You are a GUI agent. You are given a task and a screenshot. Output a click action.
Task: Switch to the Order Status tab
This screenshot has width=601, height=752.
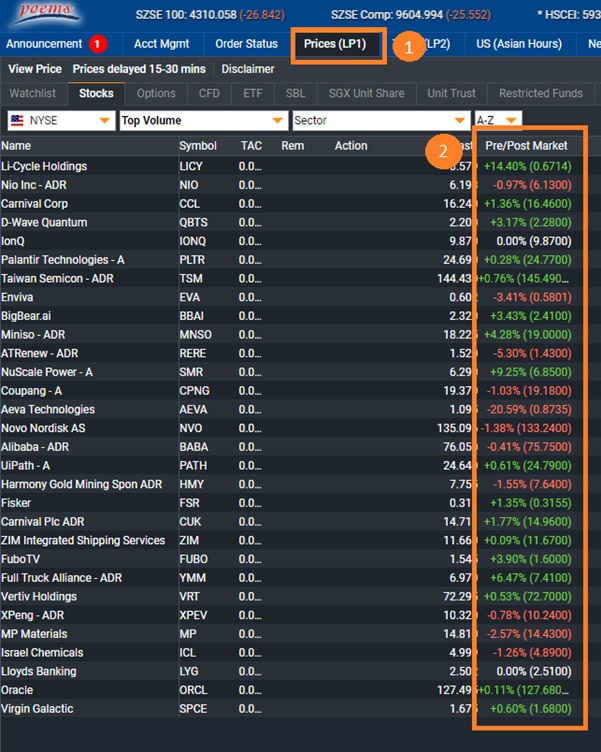click(247, 44)
